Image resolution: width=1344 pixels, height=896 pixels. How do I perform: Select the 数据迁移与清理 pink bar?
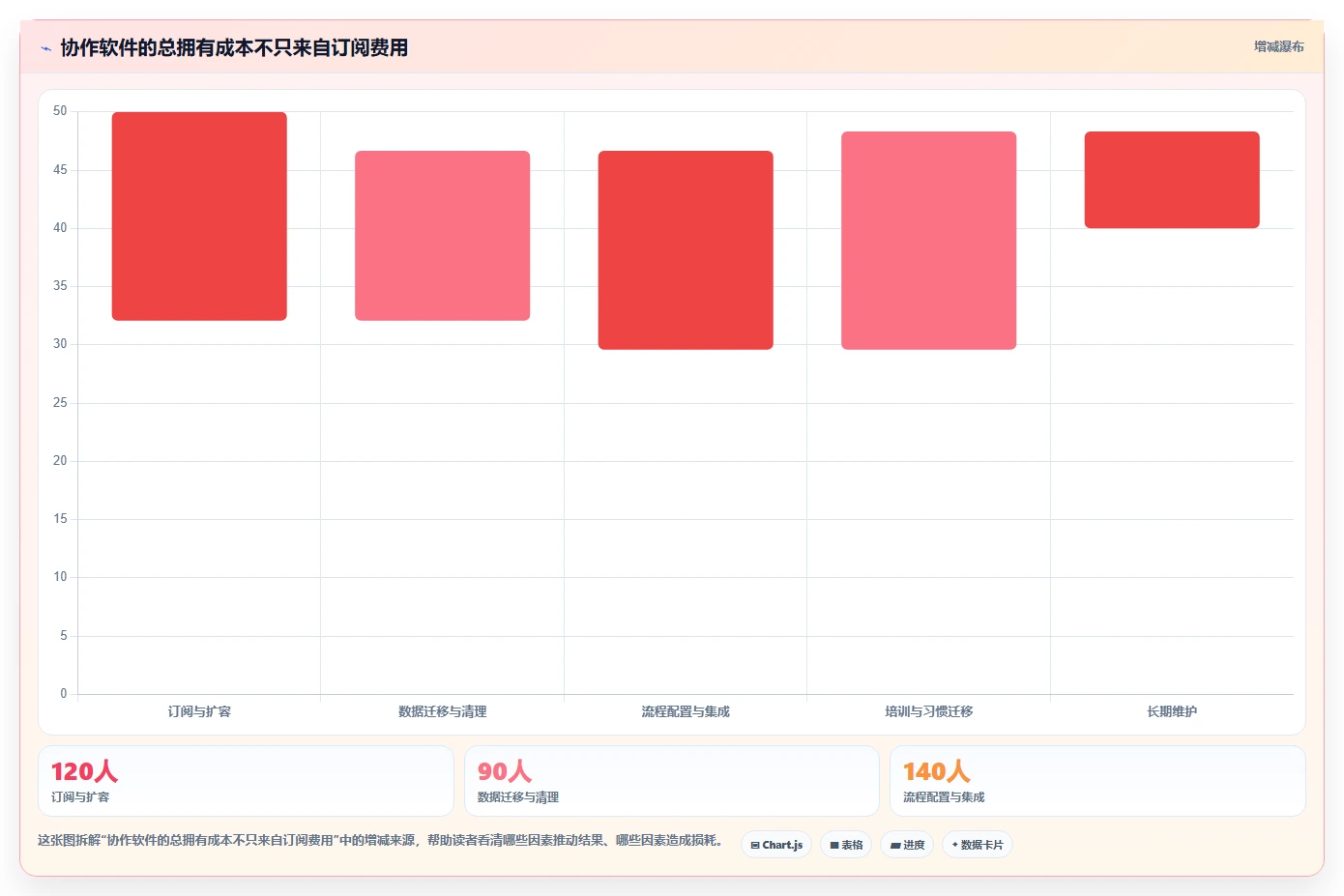coord(442,236)
